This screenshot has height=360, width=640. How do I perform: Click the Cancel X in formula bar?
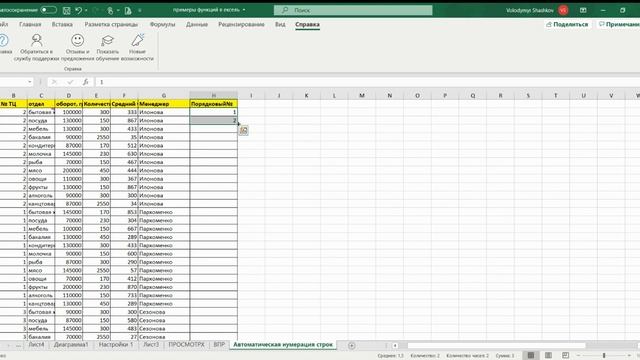(x=53, y=82)
